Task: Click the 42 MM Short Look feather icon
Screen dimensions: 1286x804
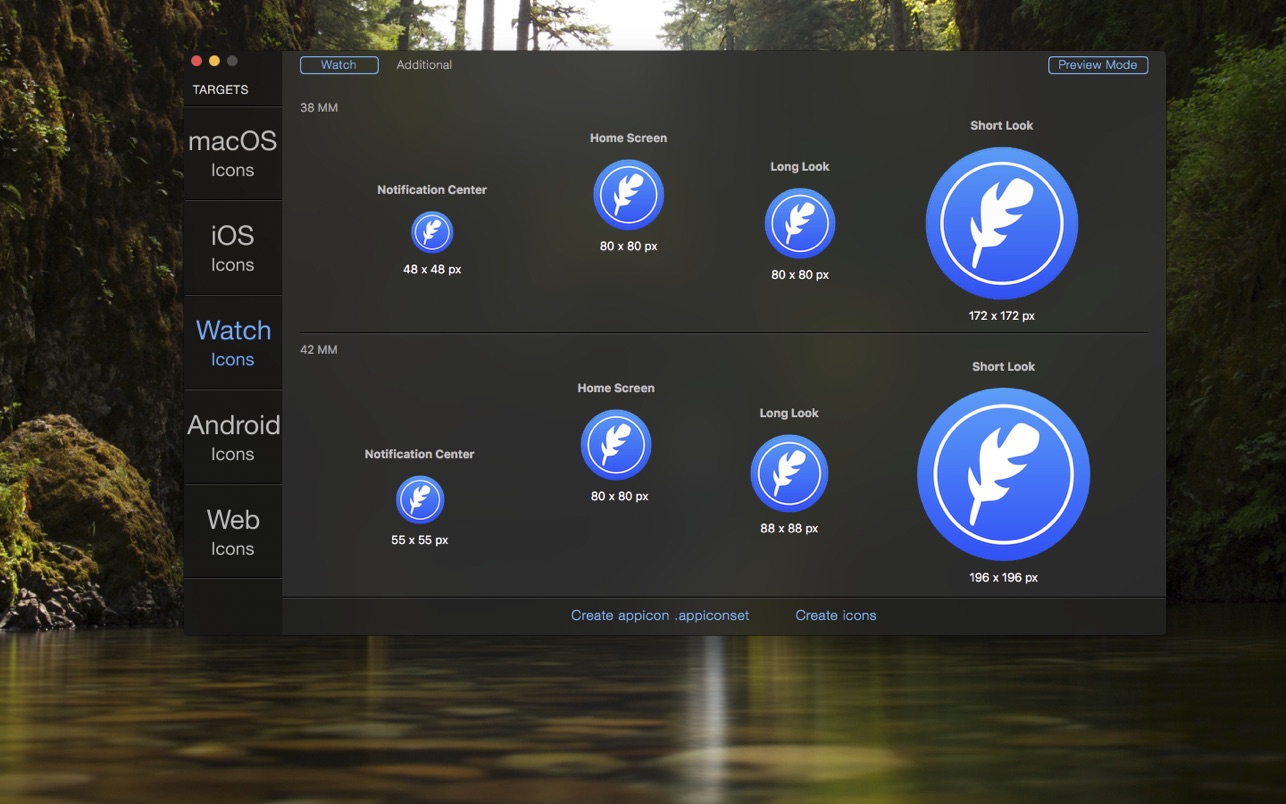Action: [1003, 475]
